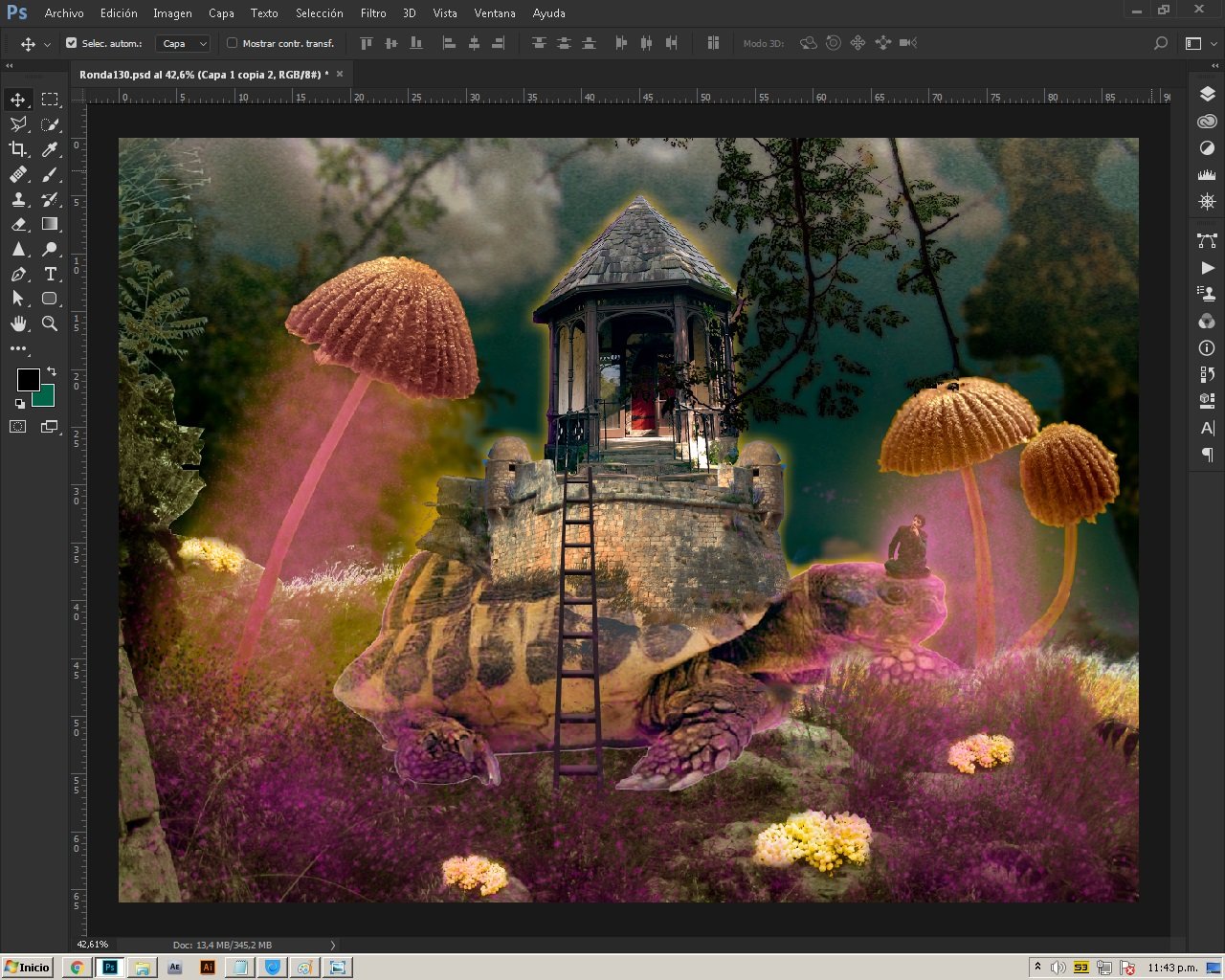The height and width of the screenshot is (980, 1225).
Task: Open the Archivo menu
Action: 64,13
